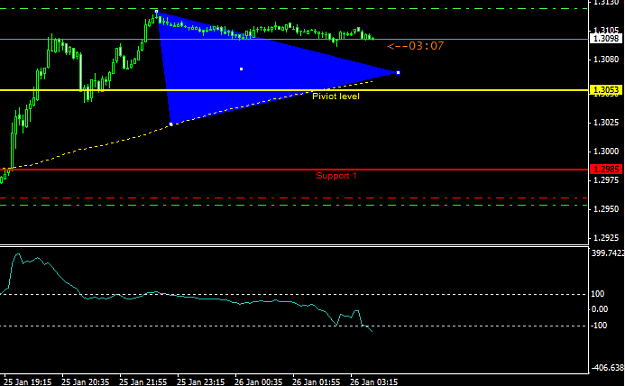This screenshot has width=625, height=386.
Task: Click the 1.2925 price axis value
Action: coord(606,238)
